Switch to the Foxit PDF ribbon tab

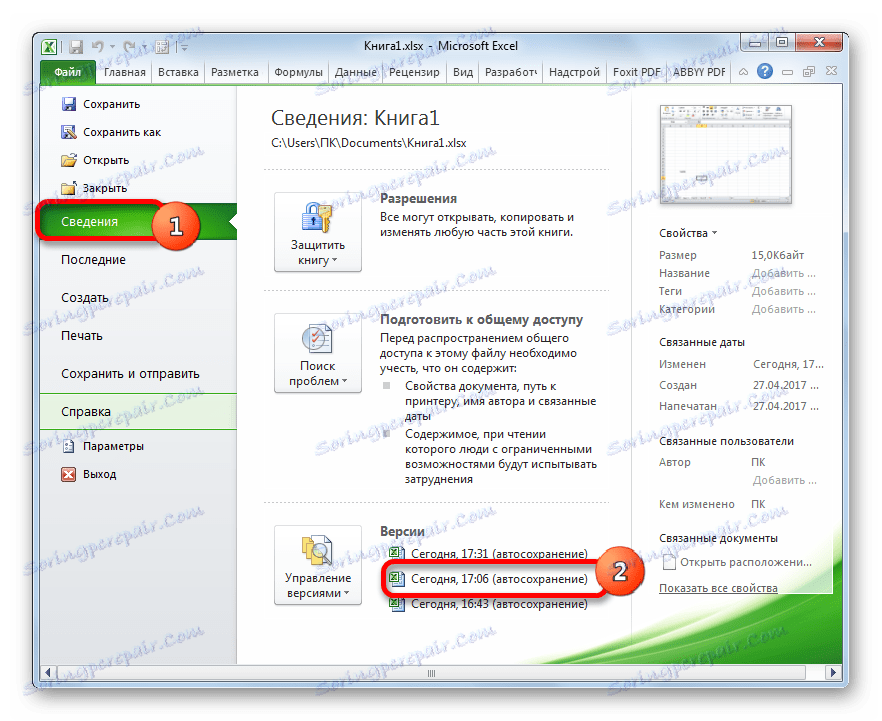coord(637,72)
